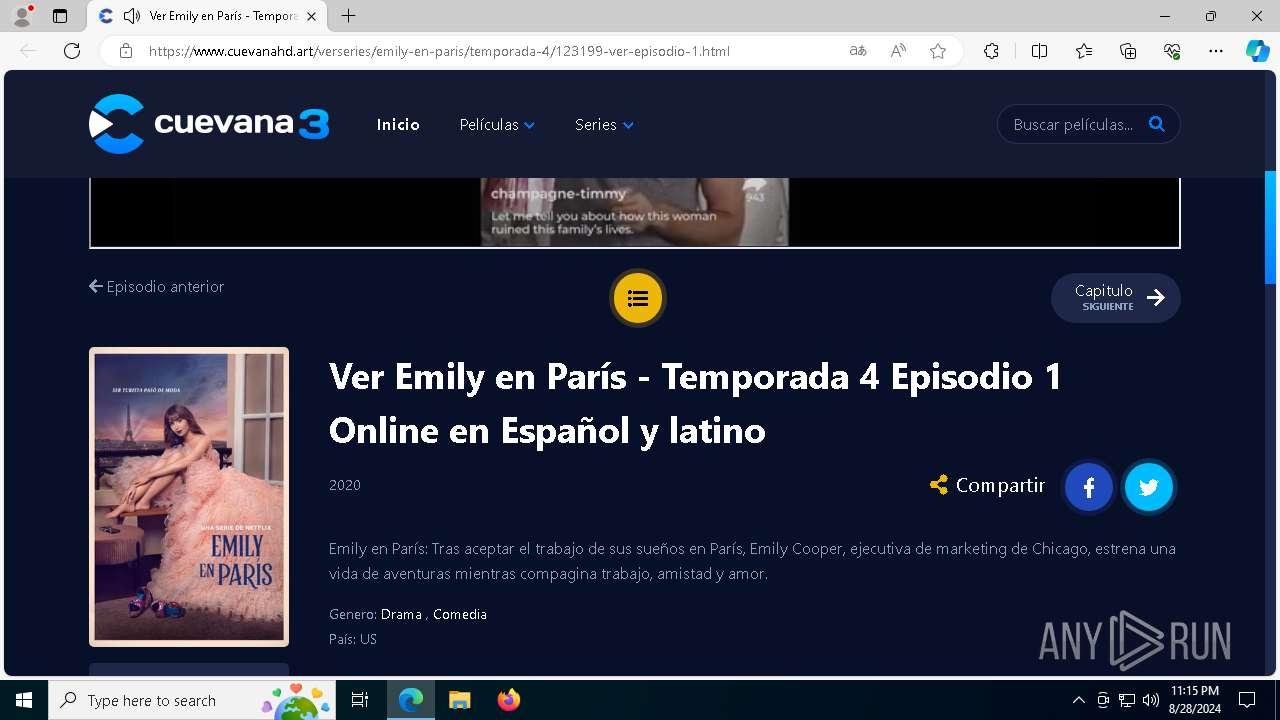This screenshot has width=1280, height=720.
Task: Mute the tab audio icon
Action: click(x=132, y=16)
